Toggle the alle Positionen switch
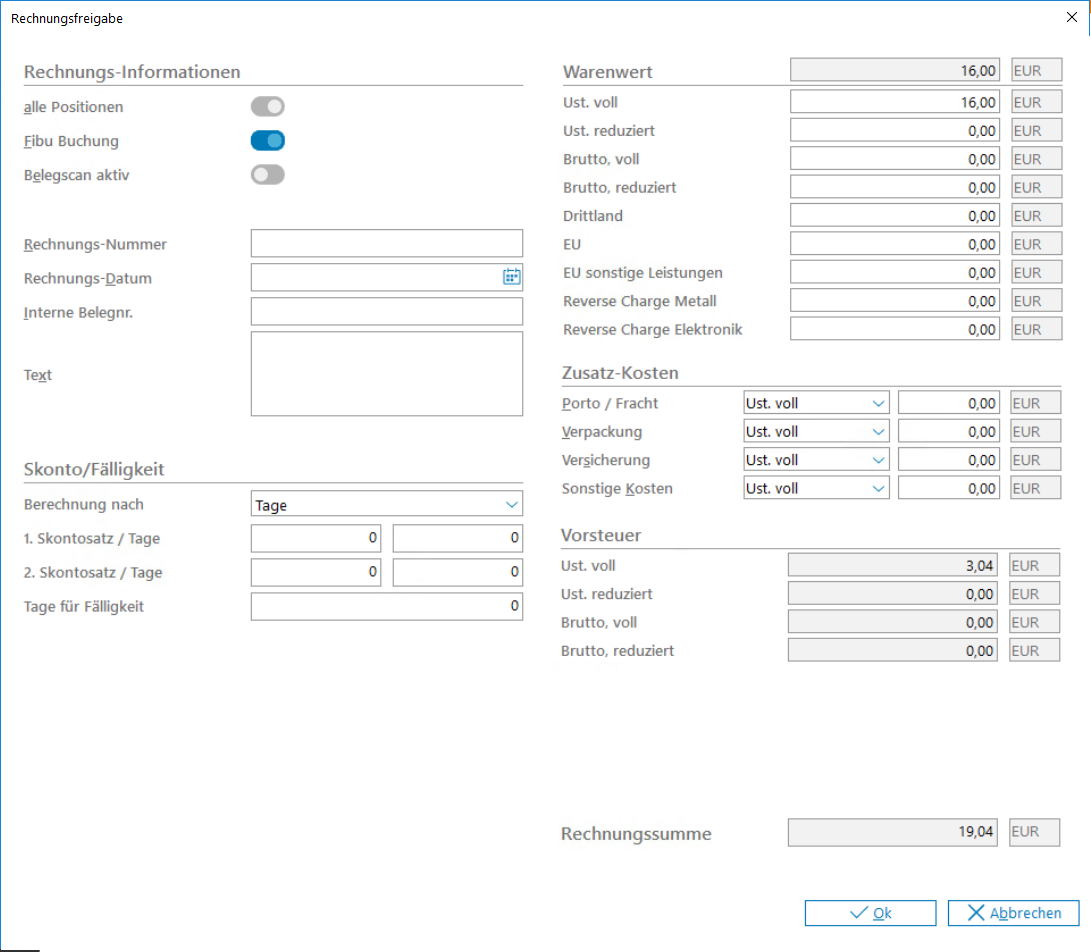The width and height of the screenshot is (1091, 952). [267, 107]
